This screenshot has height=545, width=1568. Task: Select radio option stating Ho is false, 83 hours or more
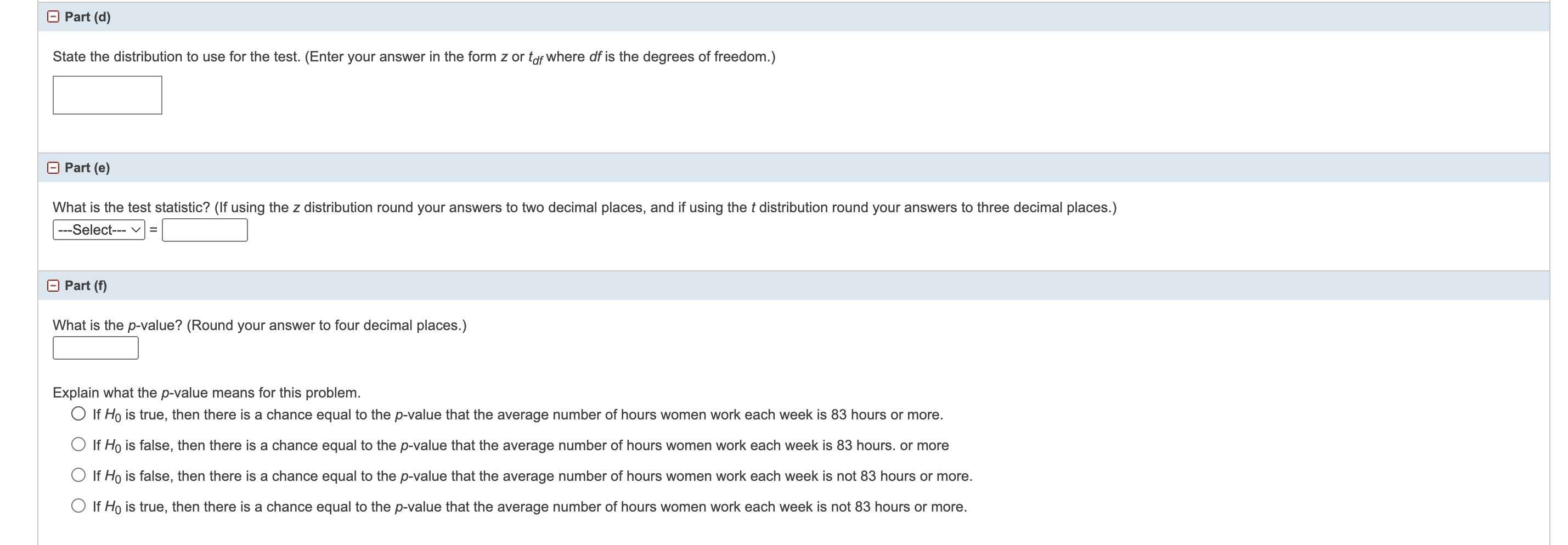pos(78,445)
